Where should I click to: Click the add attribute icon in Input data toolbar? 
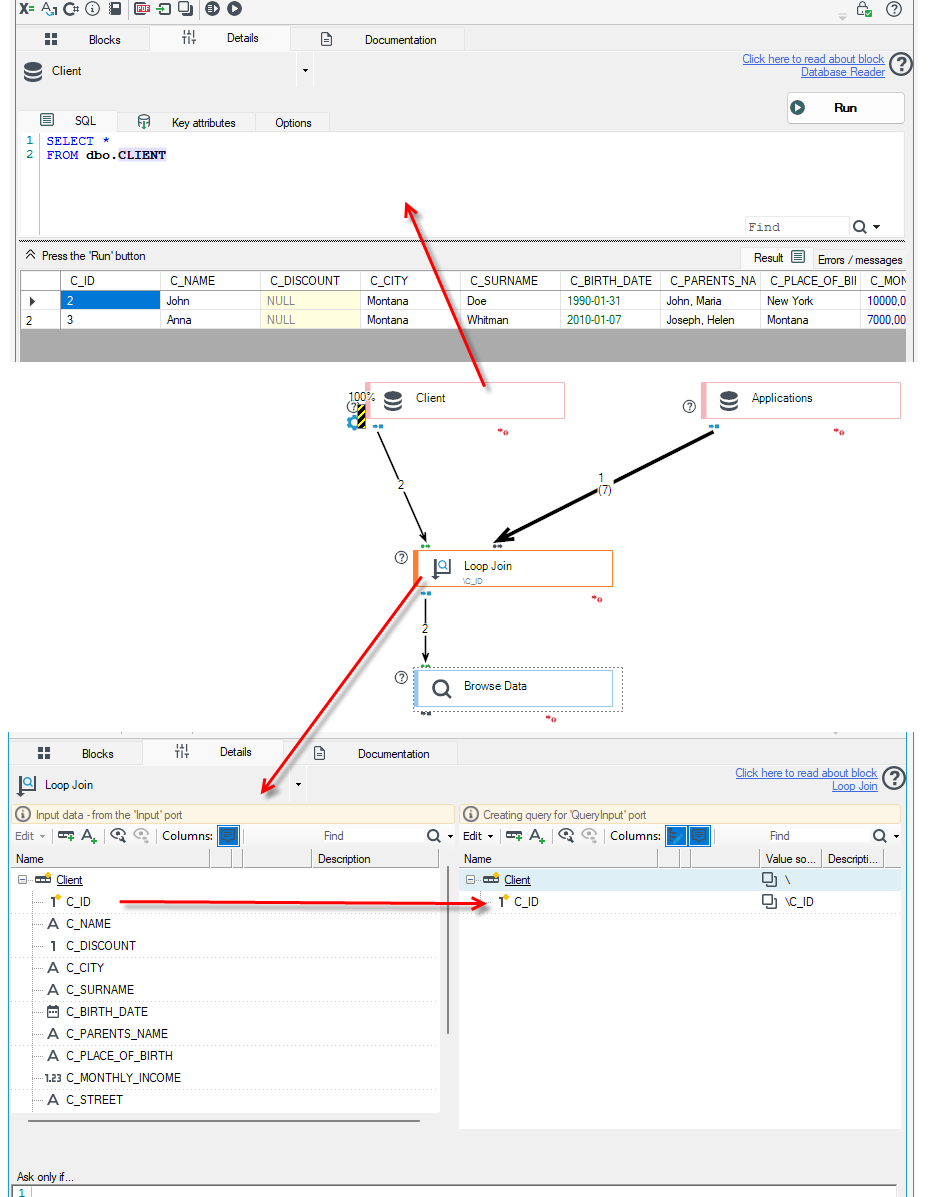66,836
